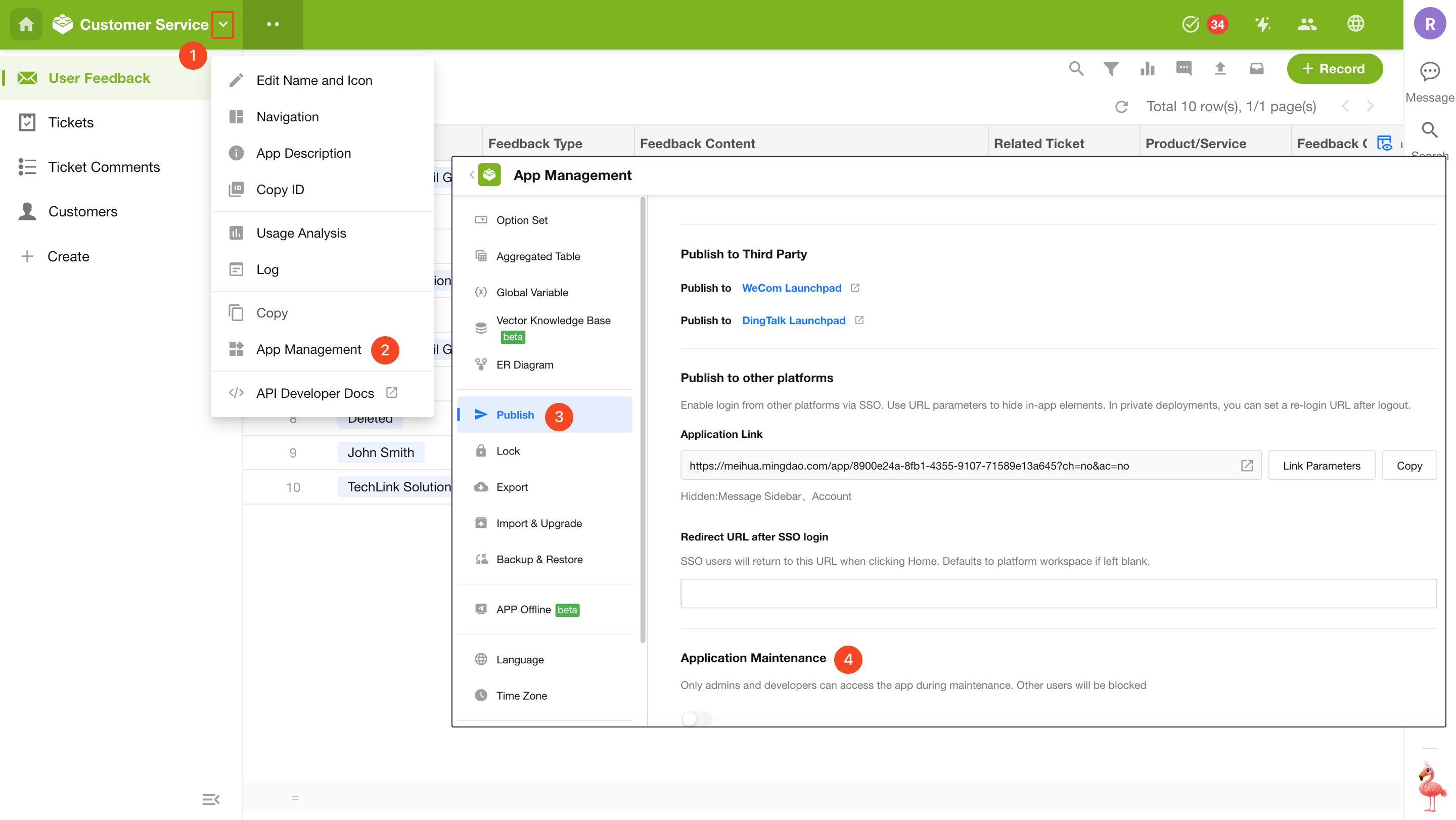
Task: Open the contacts people icon
Action: tap(1307, 24)
